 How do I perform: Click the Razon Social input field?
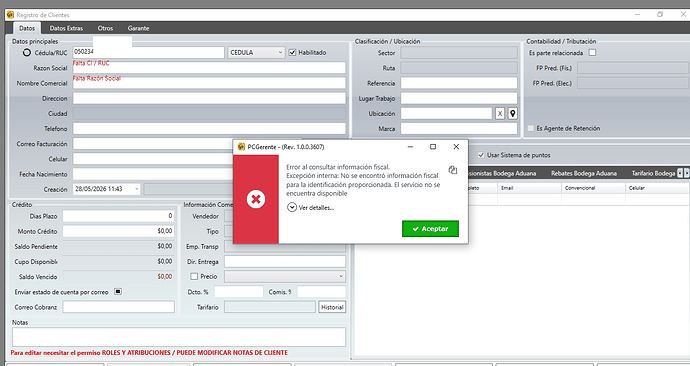pos(209,68)
